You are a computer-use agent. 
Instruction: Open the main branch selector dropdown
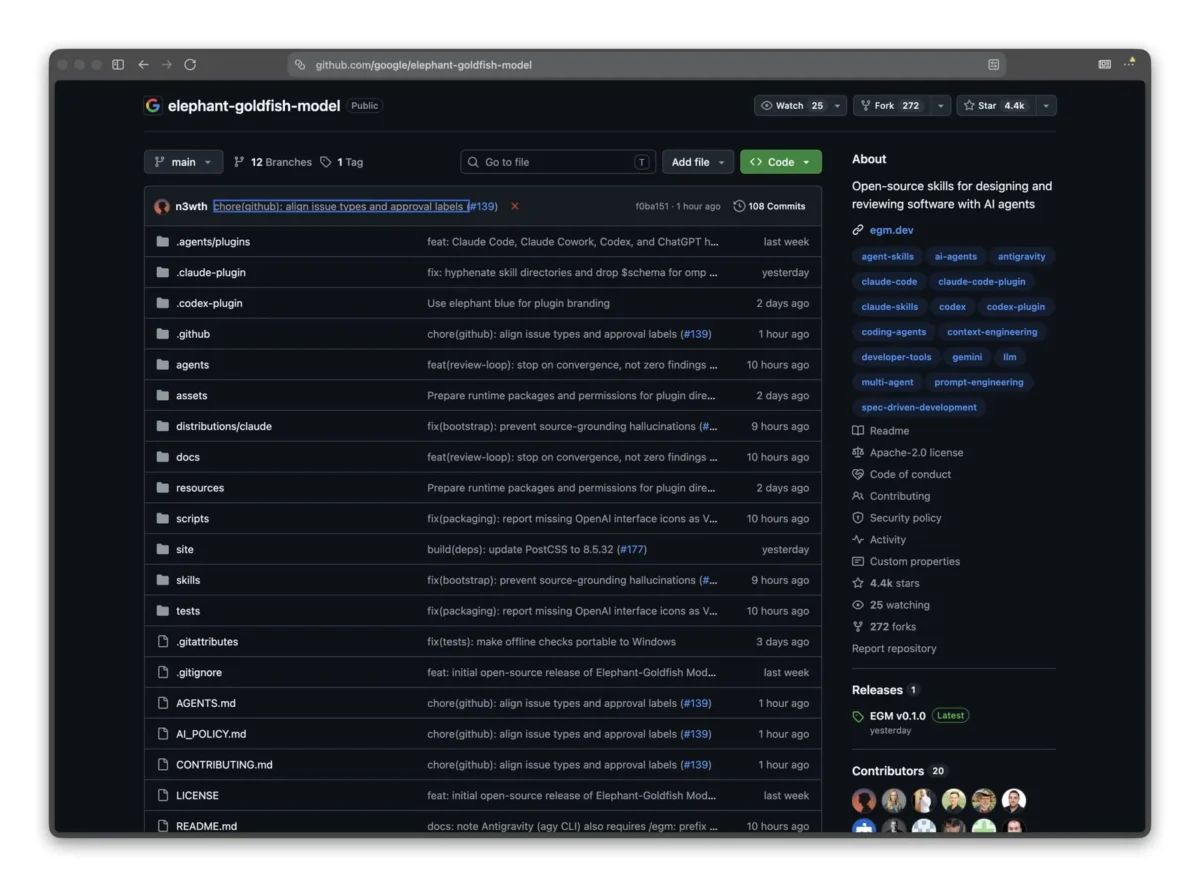click(183, 162)
